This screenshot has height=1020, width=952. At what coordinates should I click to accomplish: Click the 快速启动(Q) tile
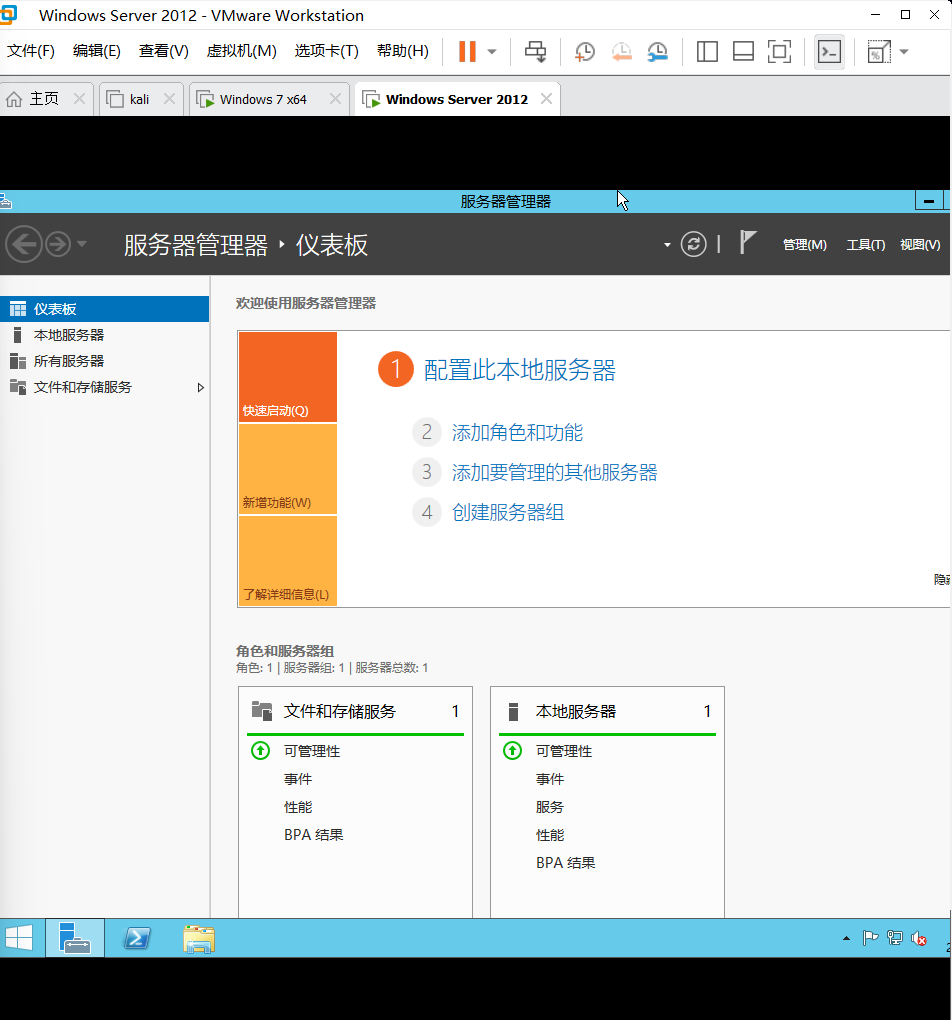point(288,377)
